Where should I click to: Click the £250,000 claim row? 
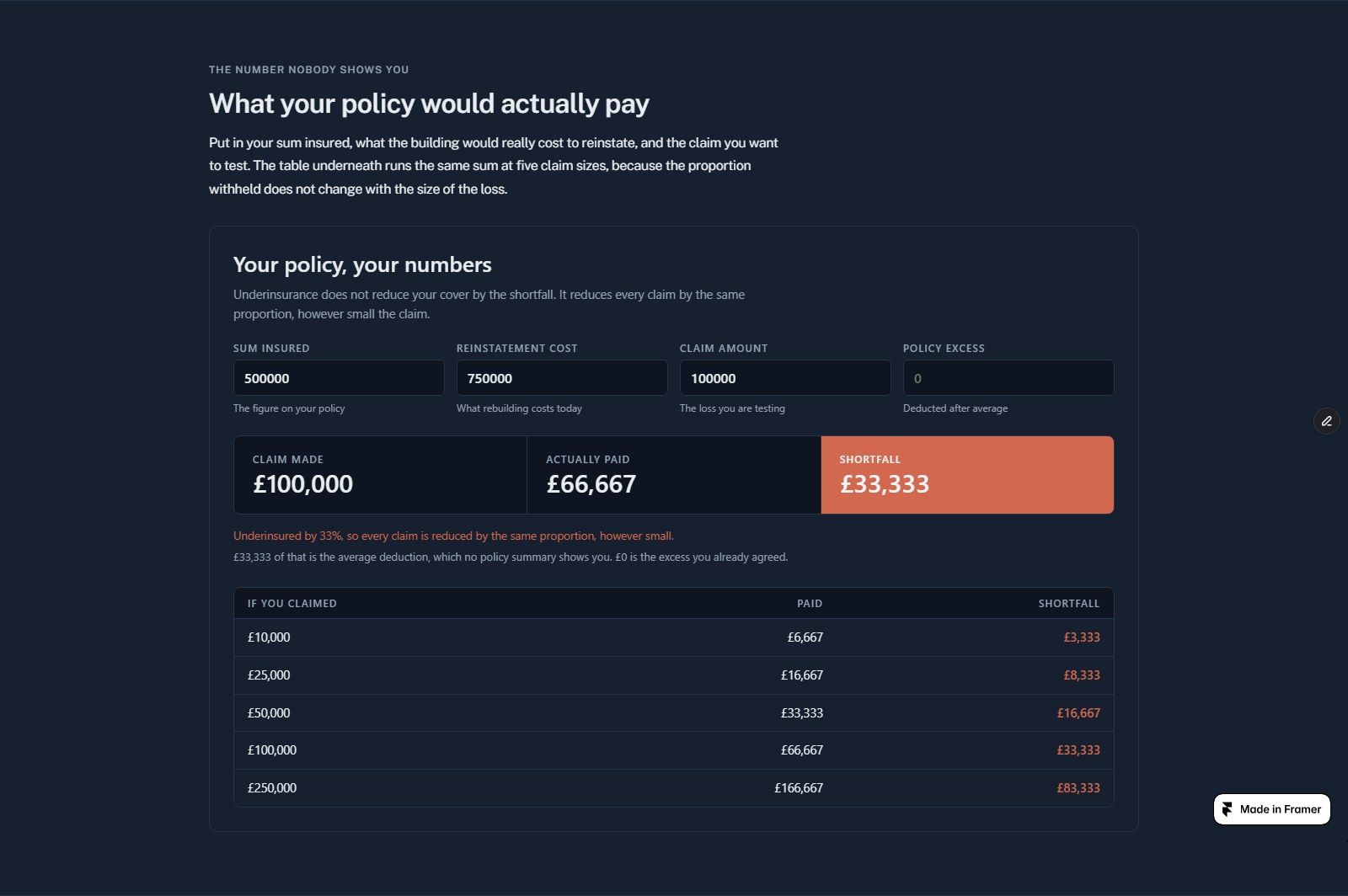pyautogui.click(x=674, y=788)
